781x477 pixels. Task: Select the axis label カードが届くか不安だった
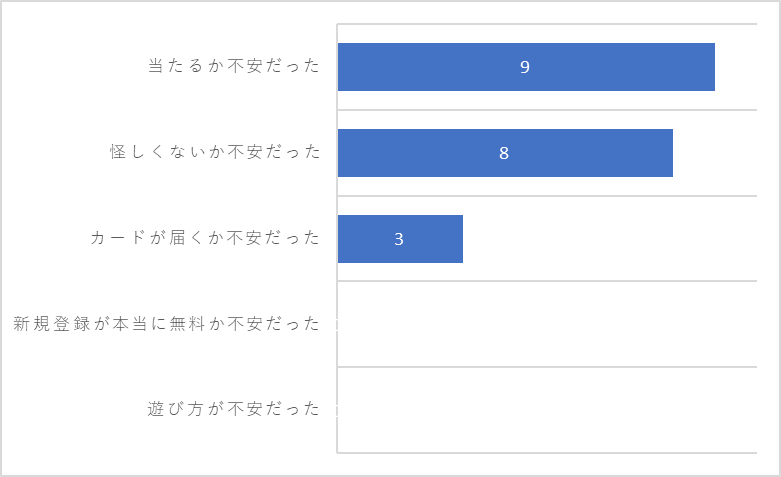tap(205, 238)
